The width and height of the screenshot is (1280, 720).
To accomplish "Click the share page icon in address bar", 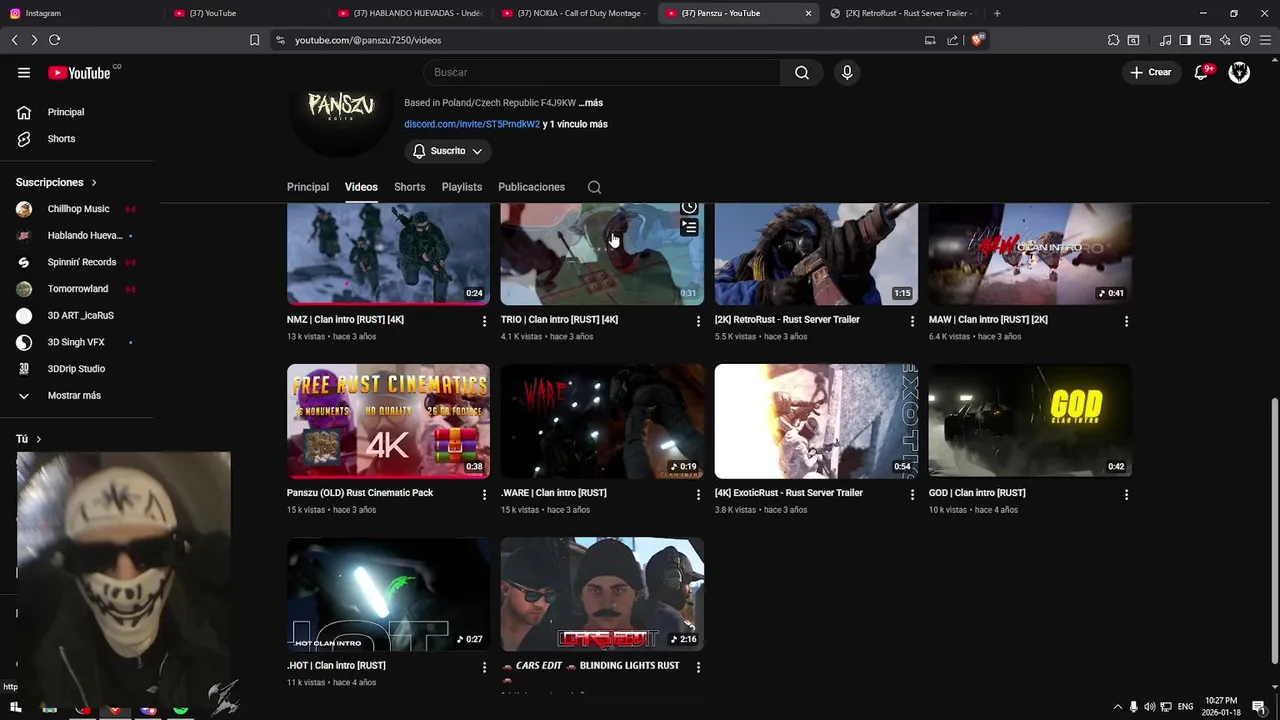I will coord(952,40).
